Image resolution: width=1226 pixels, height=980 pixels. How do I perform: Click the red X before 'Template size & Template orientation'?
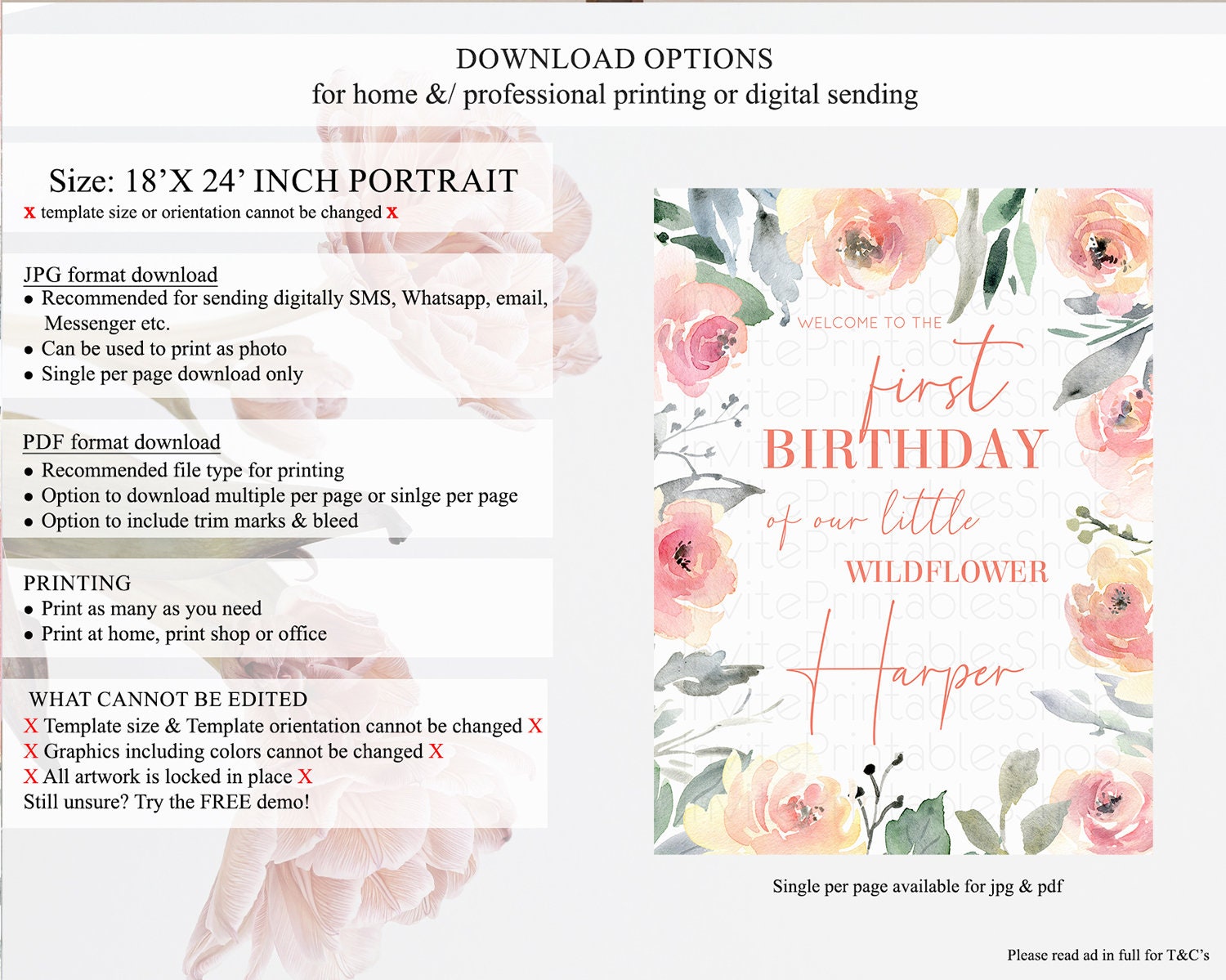click(x=31, y=726)
